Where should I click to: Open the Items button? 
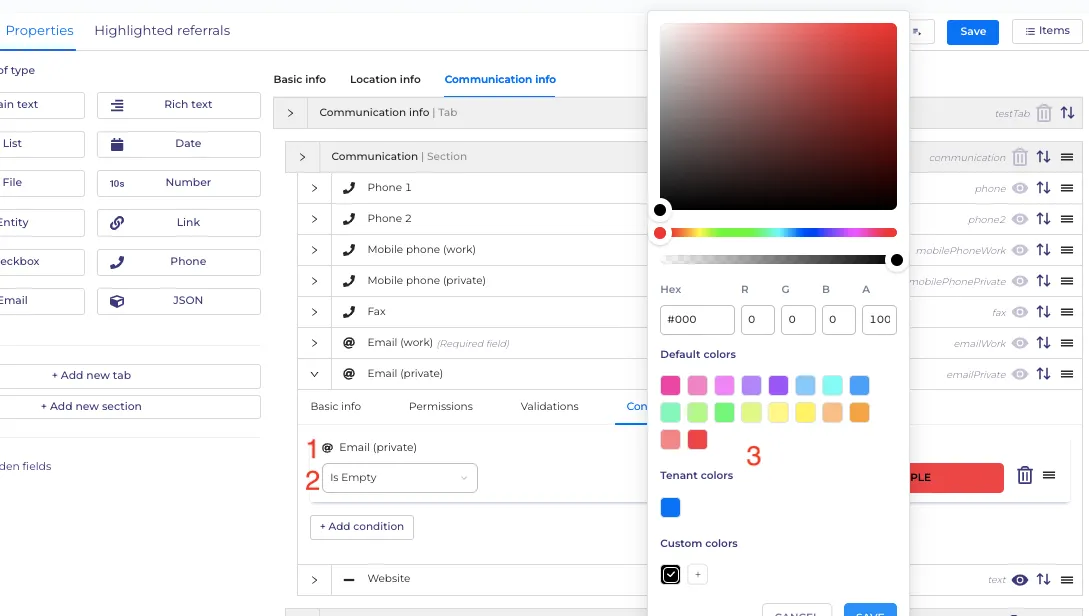coord(1047,31)
